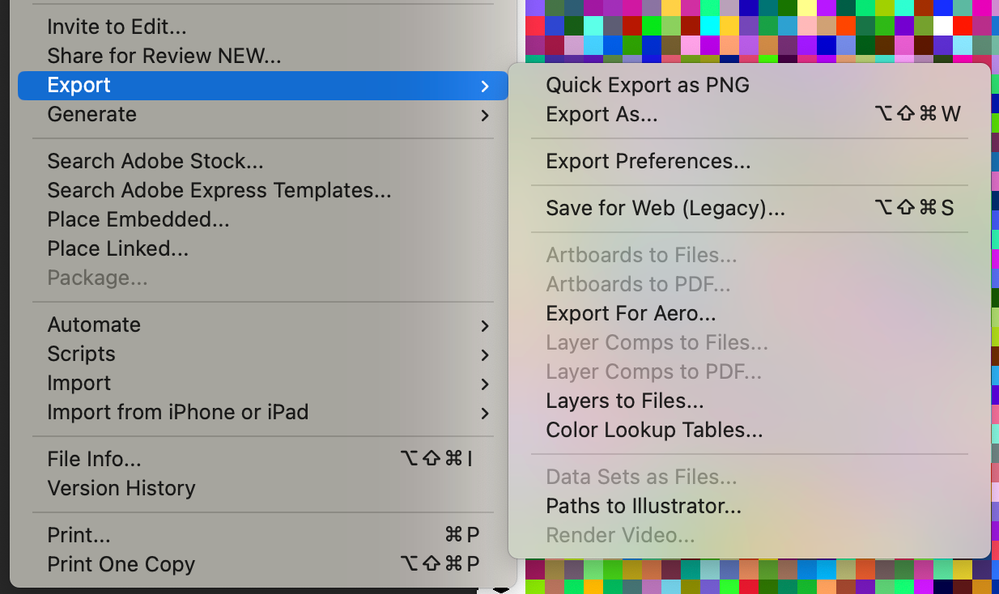Open Import from iPhone or iPad submenu
The width and height of the screenshot is (999, 594).
pyautogui.click(x=178, y=412)
